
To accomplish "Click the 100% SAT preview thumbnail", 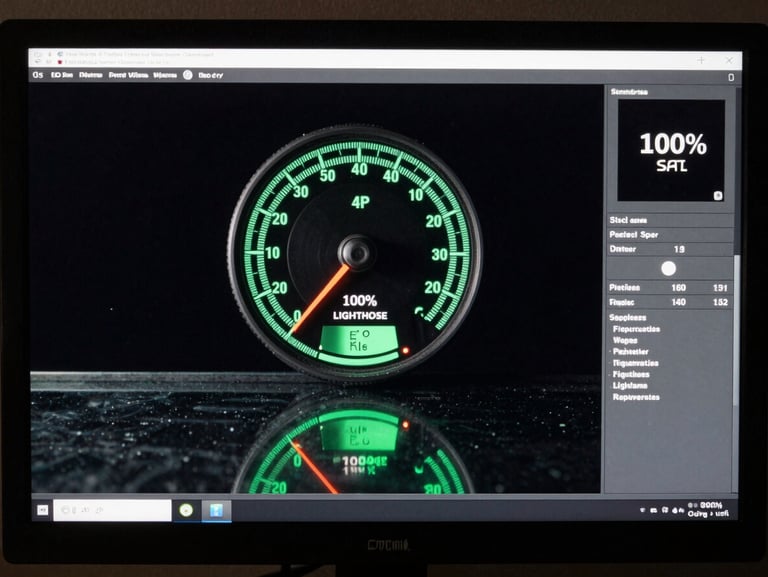I will click(671, 151).
